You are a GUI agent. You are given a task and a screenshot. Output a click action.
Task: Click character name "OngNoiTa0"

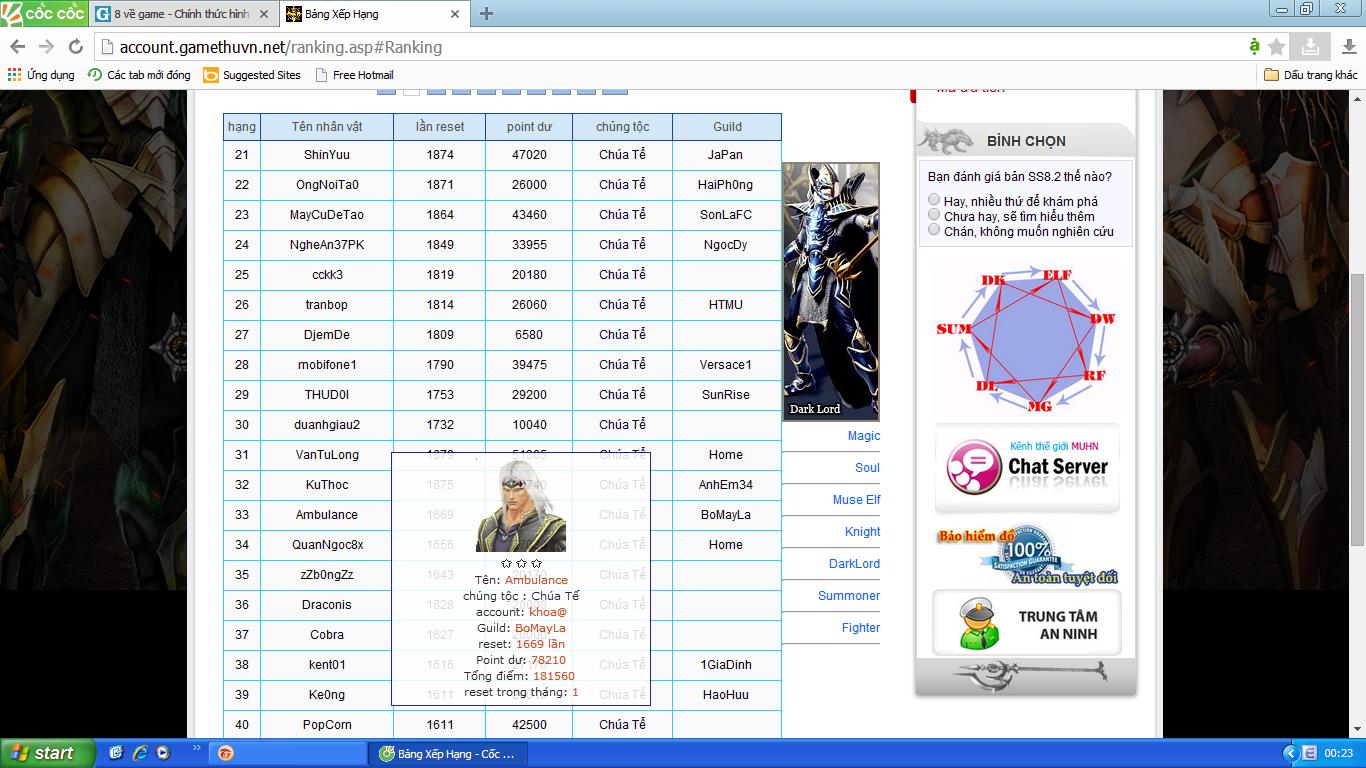tap(327, 185)
